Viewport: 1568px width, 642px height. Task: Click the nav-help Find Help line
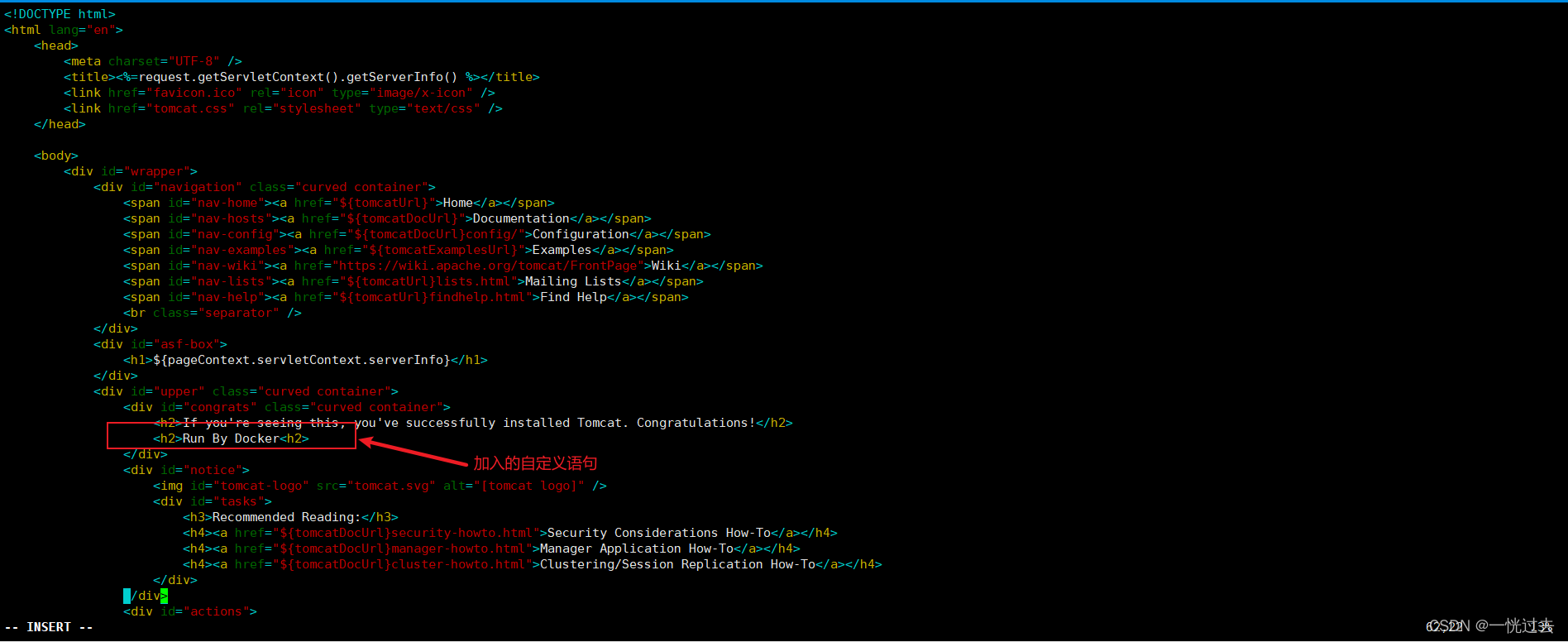406,297
